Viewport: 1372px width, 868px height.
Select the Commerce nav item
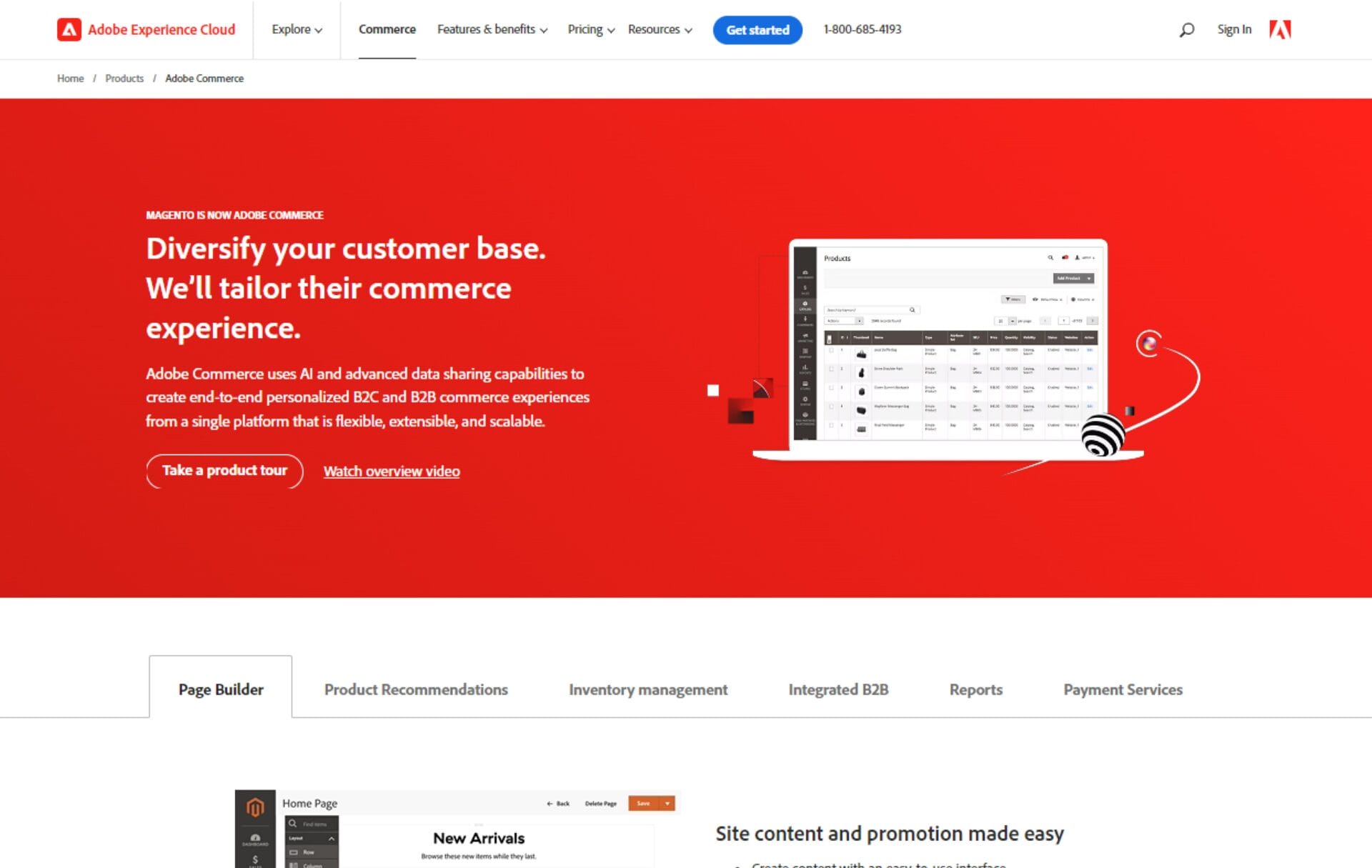[387, 29]
